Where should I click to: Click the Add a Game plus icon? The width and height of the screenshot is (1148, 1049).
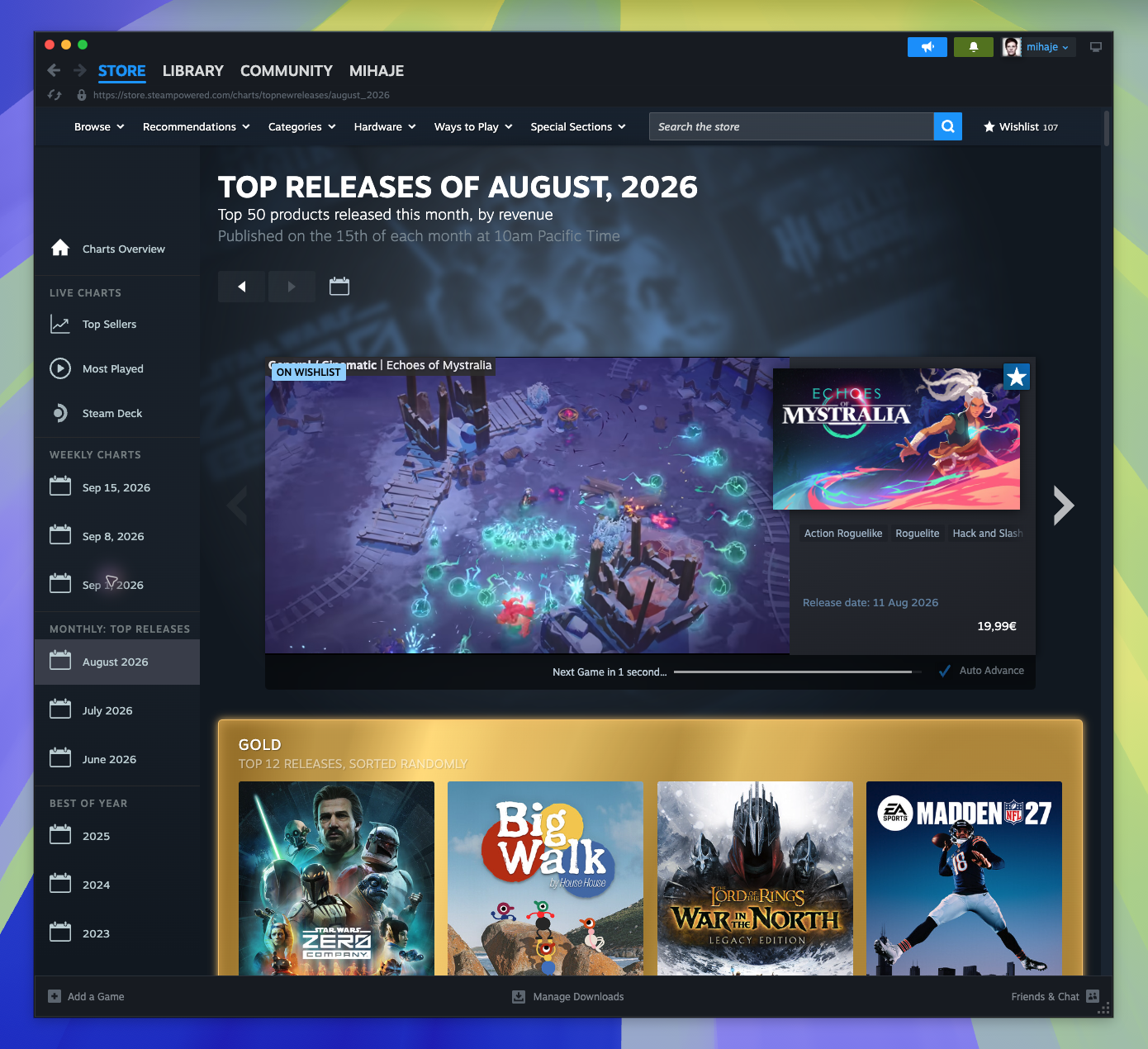coord(55,996)
